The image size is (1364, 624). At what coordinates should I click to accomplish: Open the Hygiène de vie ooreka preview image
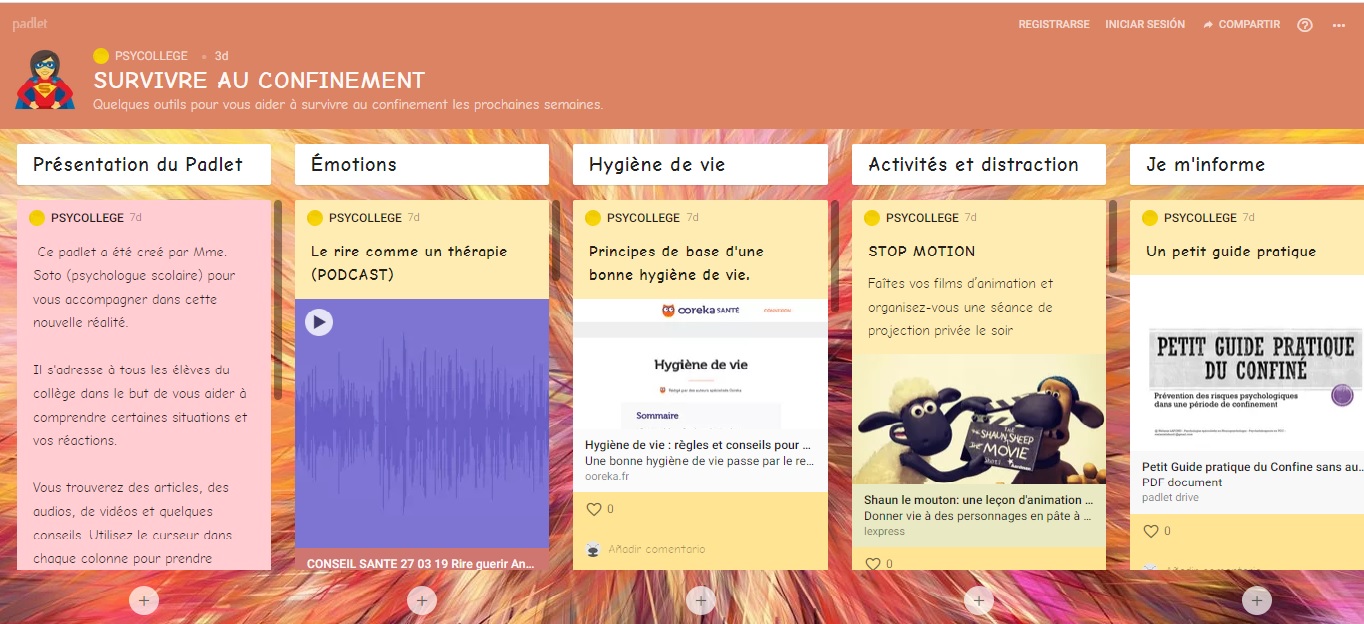click(x=700, y=364)
